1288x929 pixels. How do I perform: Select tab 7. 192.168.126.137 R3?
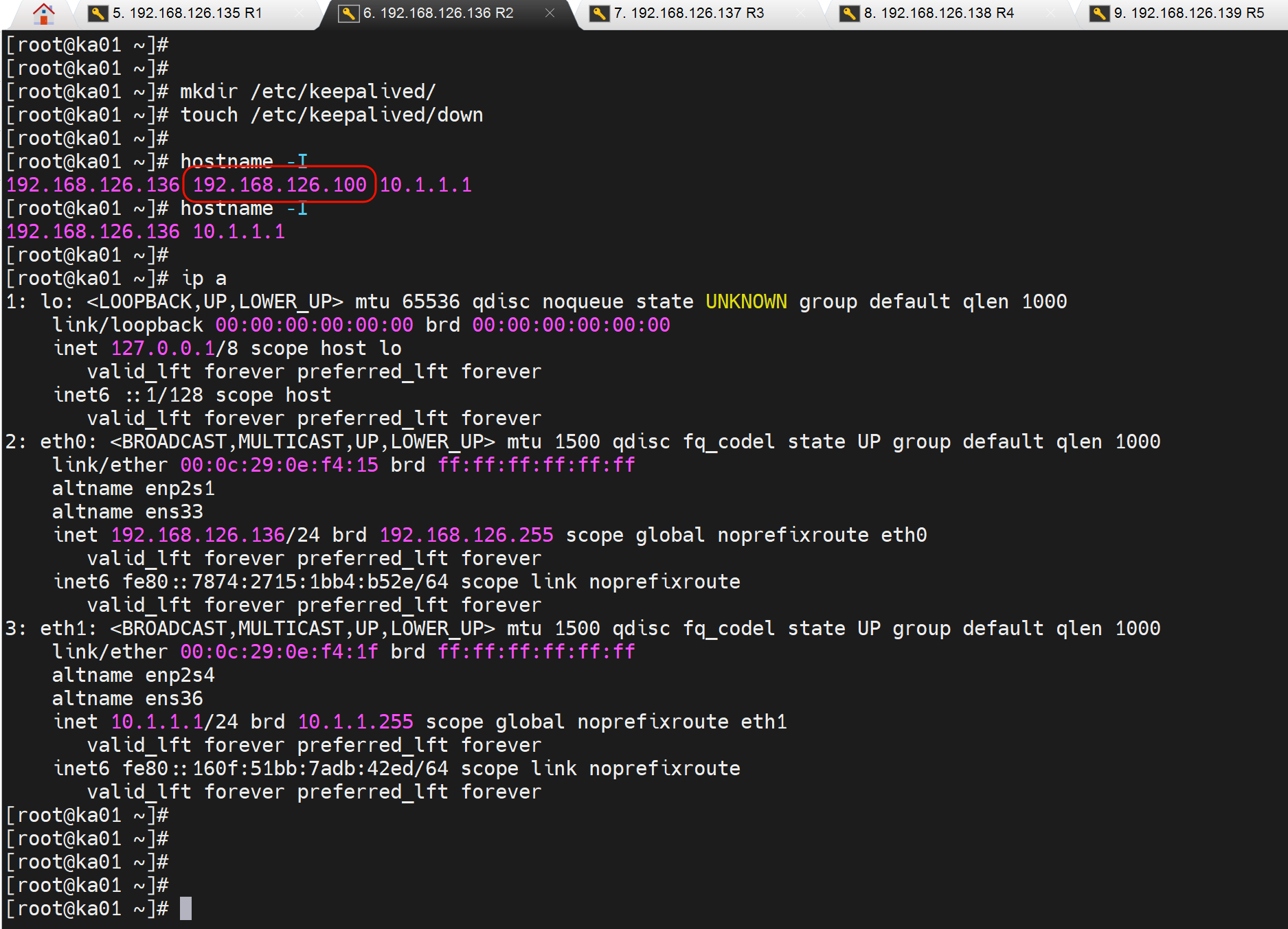687,12
